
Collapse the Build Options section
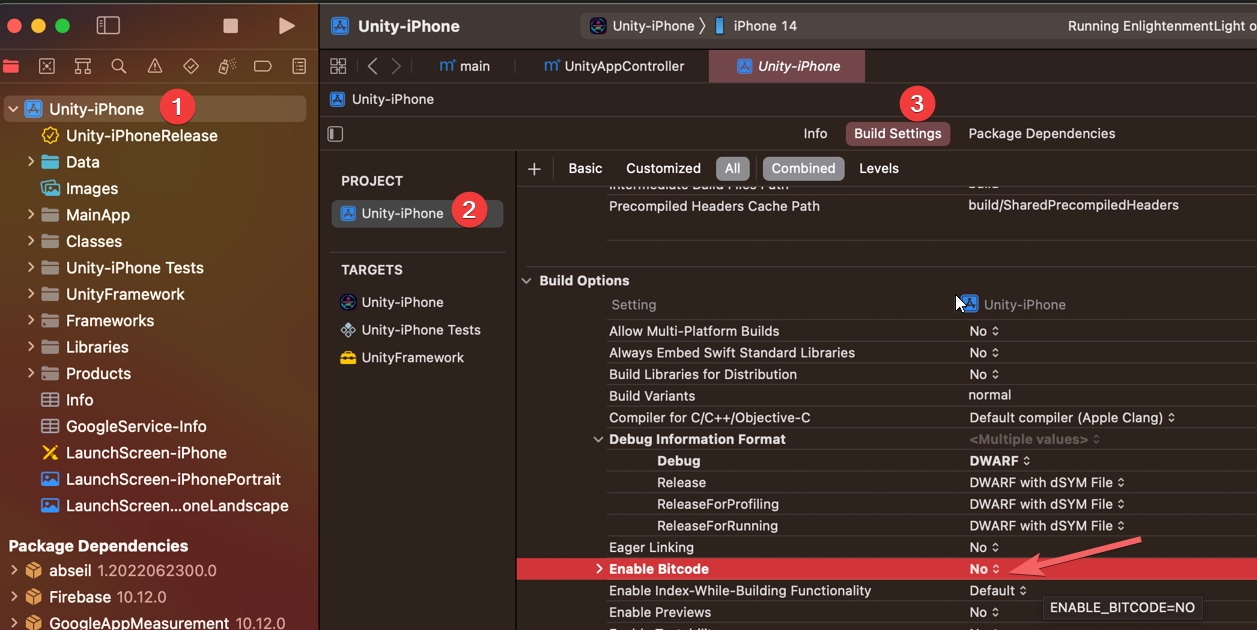[x=526, y=281]
